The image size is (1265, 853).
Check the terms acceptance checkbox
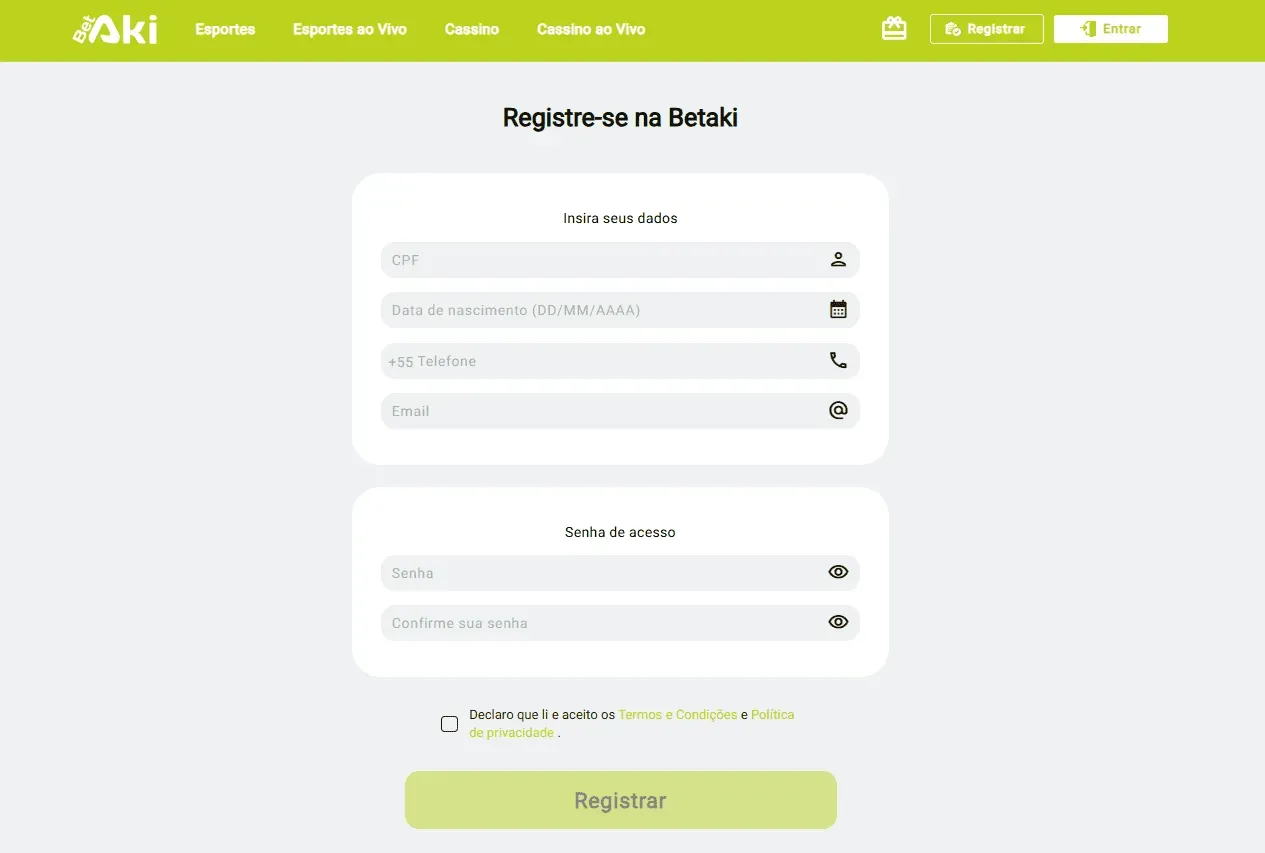click(x=450, y=724)
